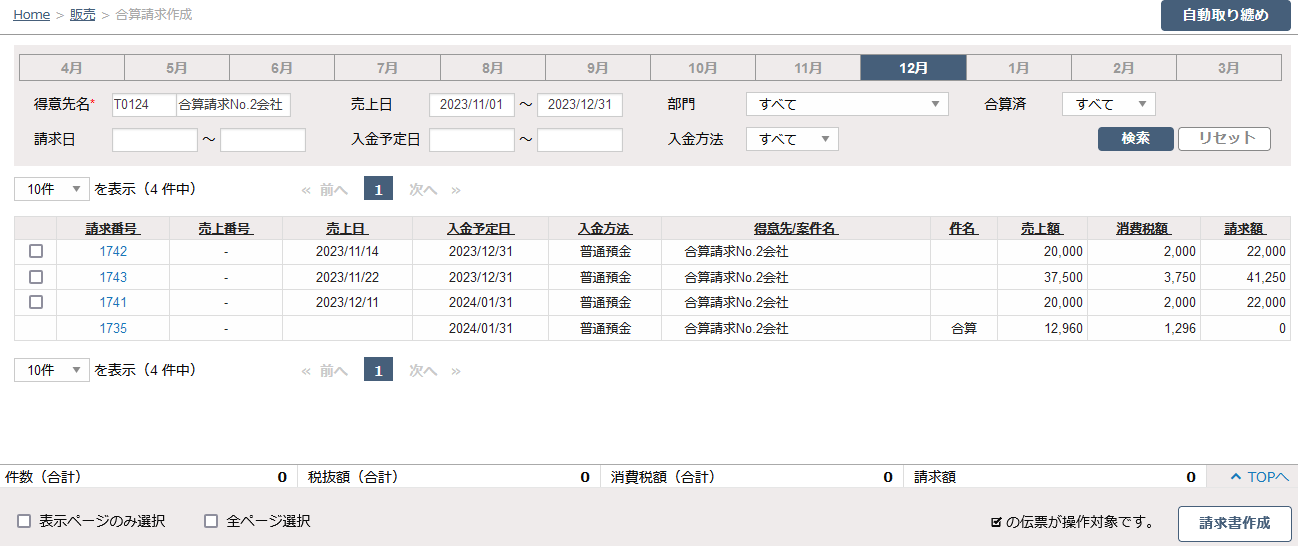
Task: Sort by 請求額 column header
Action: point(1245,229)
